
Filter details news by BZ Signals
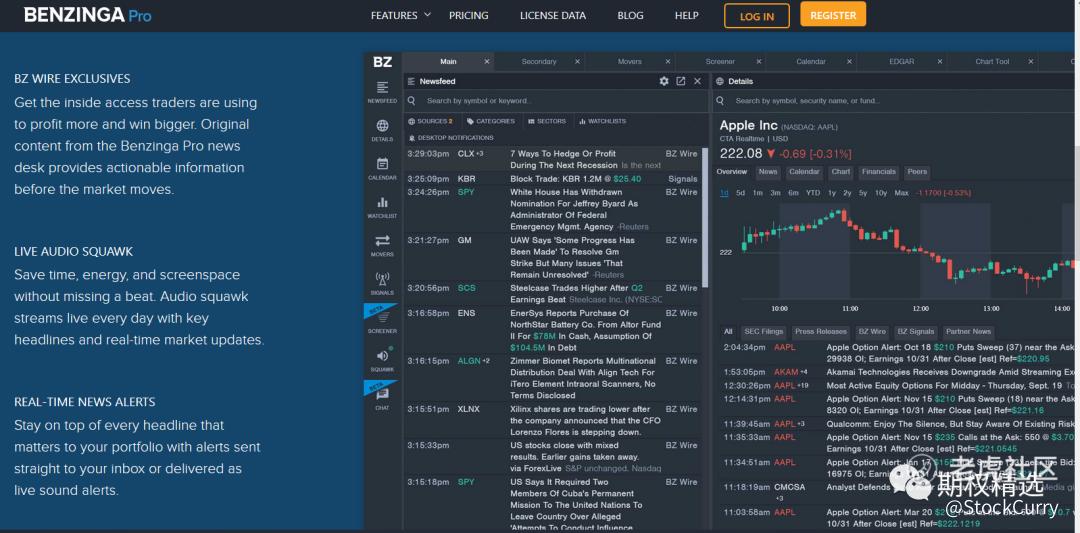coord(915,331)
